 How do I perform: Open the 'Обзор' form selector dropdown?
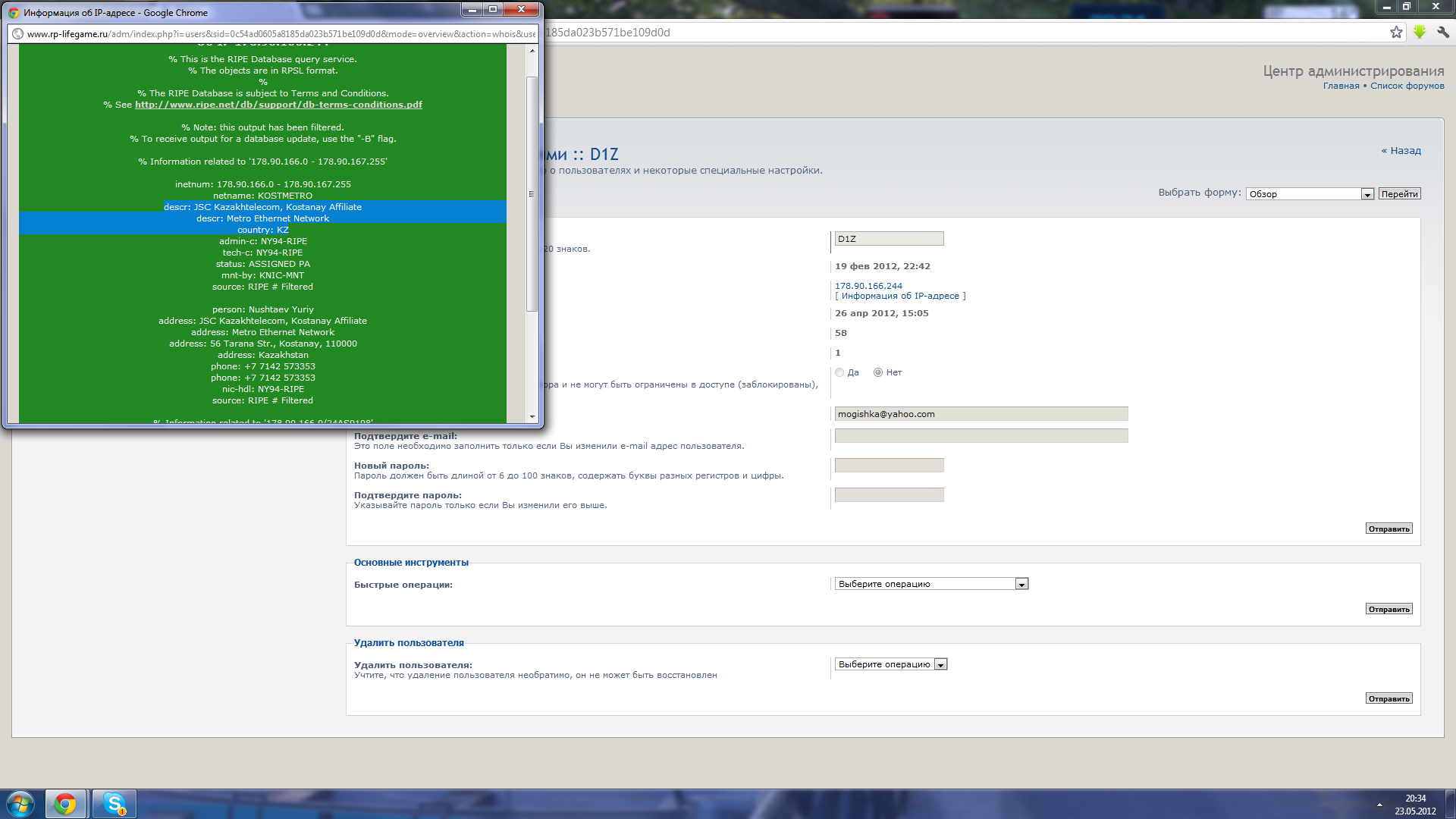[1310, 194]
